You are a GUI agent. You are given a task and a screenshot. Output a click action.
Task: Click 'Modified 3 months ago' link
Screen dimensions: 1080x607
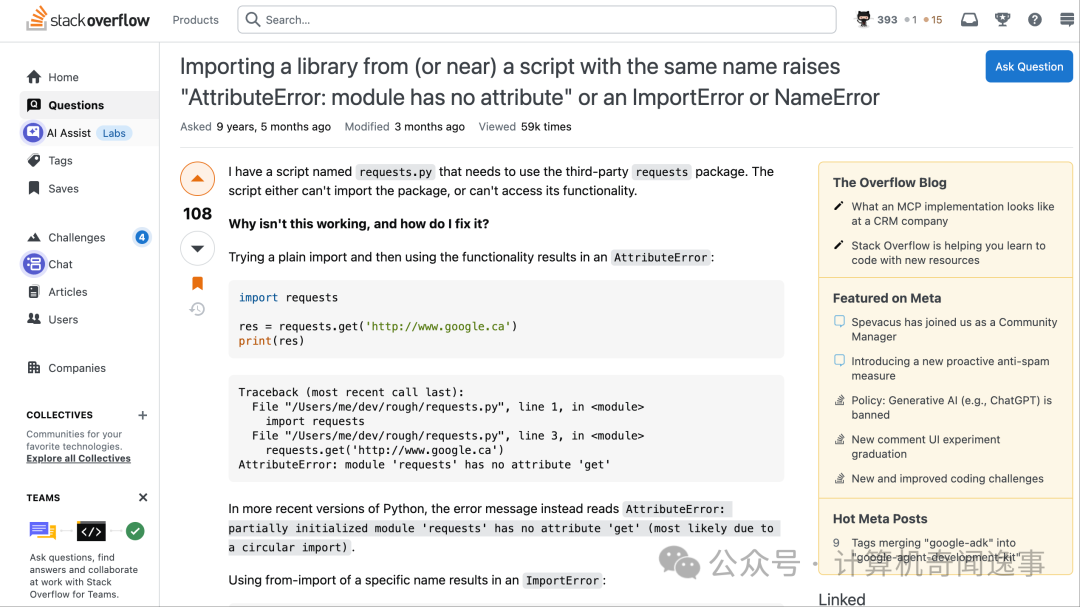tap(404, 127)
